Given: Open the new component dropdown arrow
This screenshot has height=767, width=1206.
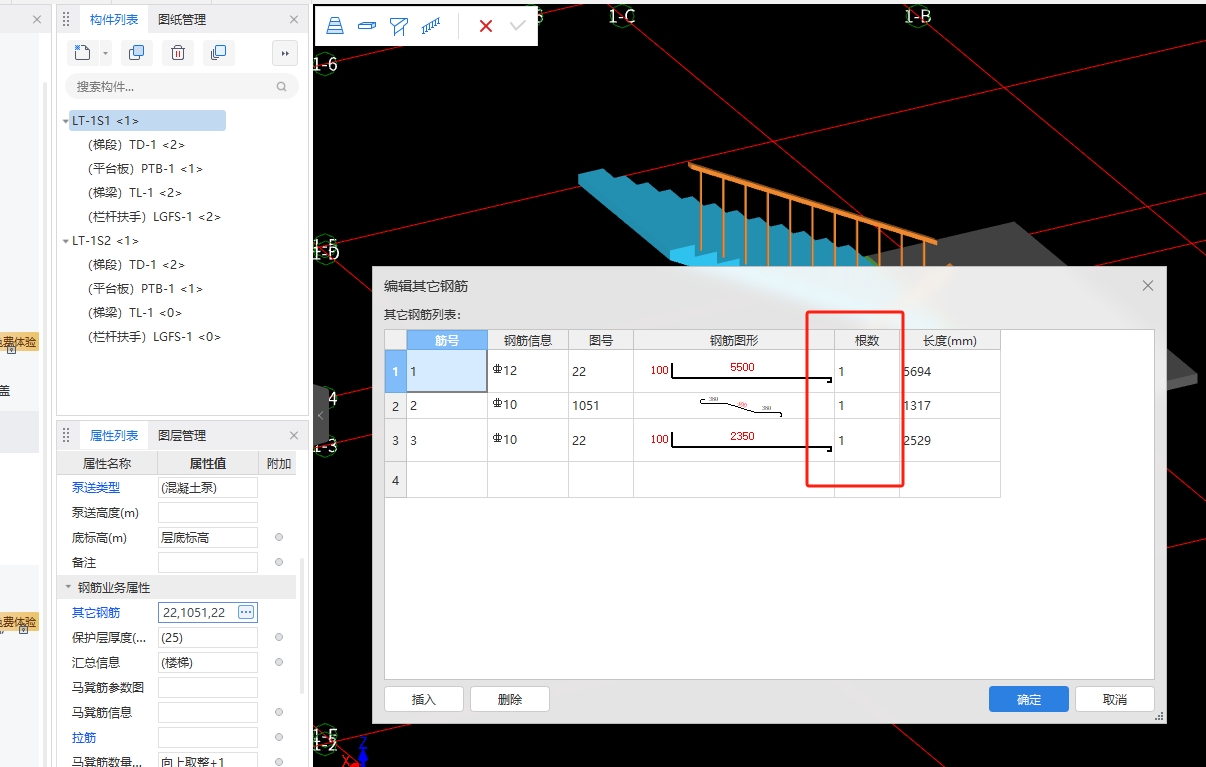Looking at the screenshot, I should click(105, 54).
